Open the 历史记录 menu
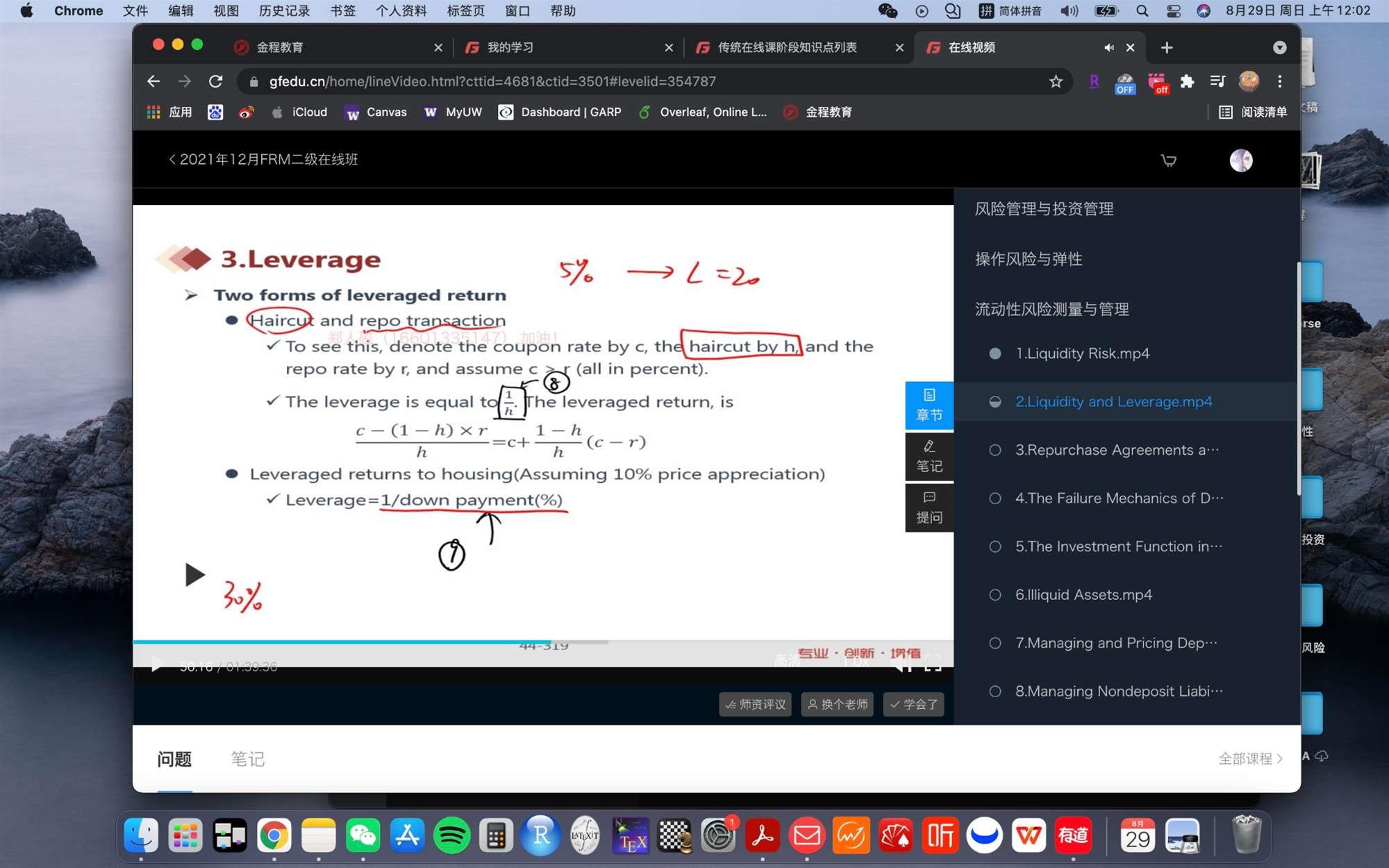The width and height of the screenshot is (1389, 868). point(284,10)
